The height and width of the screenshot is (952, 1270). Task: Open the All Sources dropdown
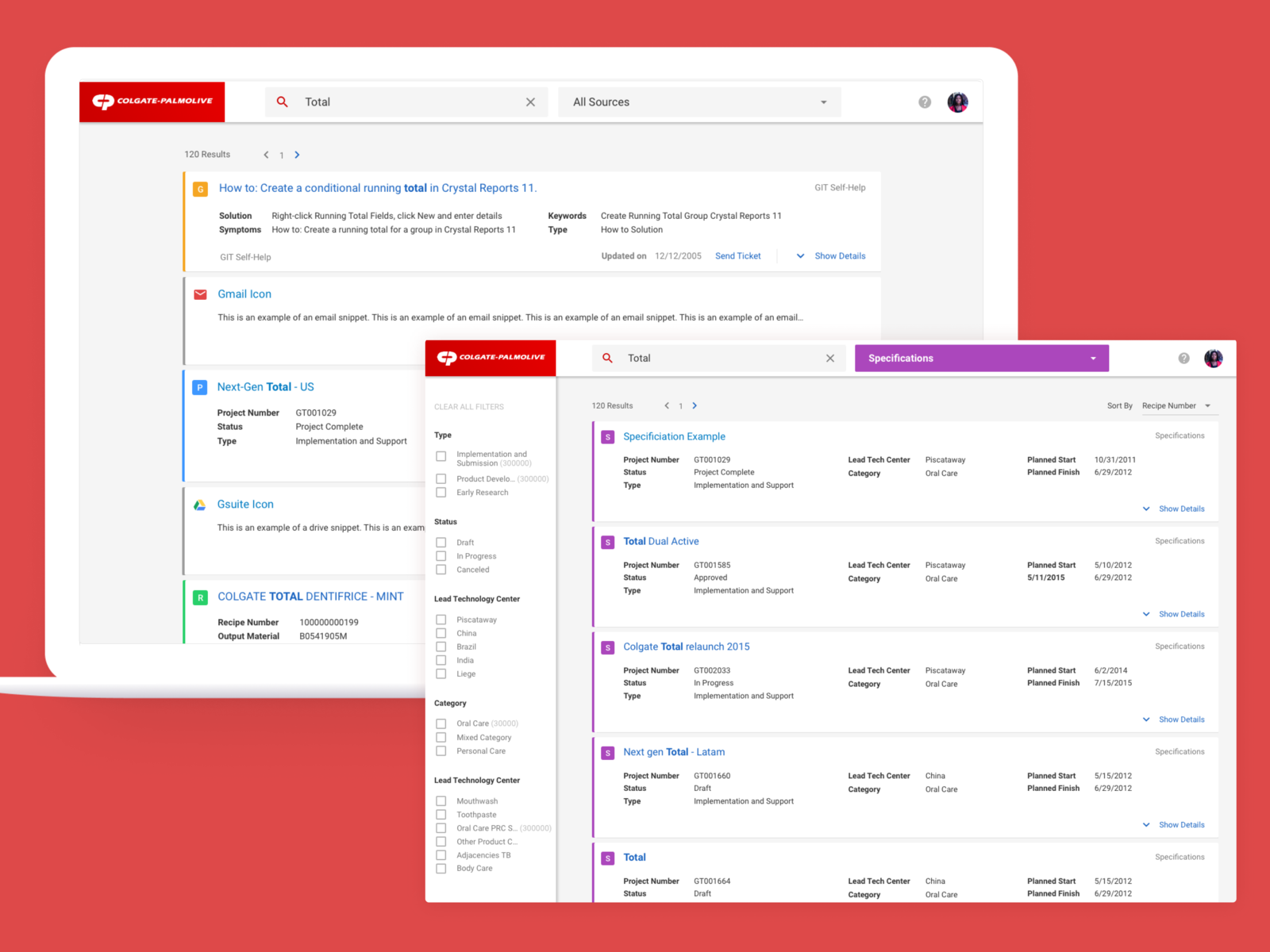click(699, 102)
